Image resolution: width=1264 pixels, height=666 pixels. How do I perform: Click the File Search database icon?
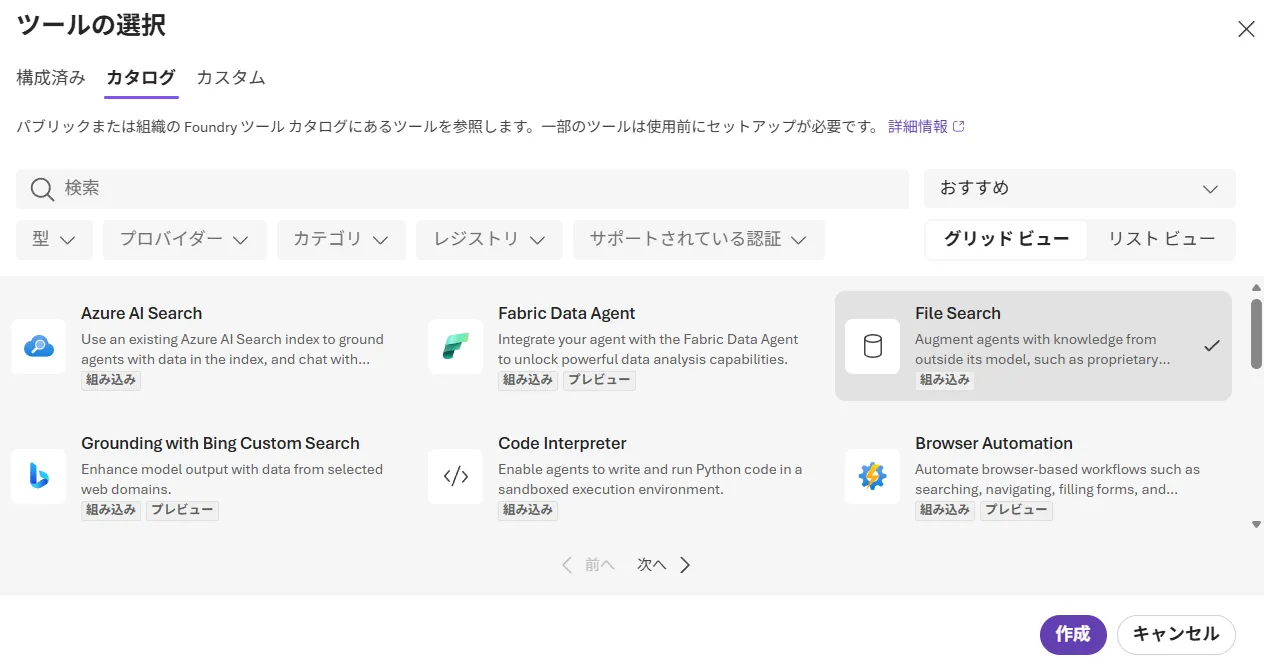click(x=872, y=346)
